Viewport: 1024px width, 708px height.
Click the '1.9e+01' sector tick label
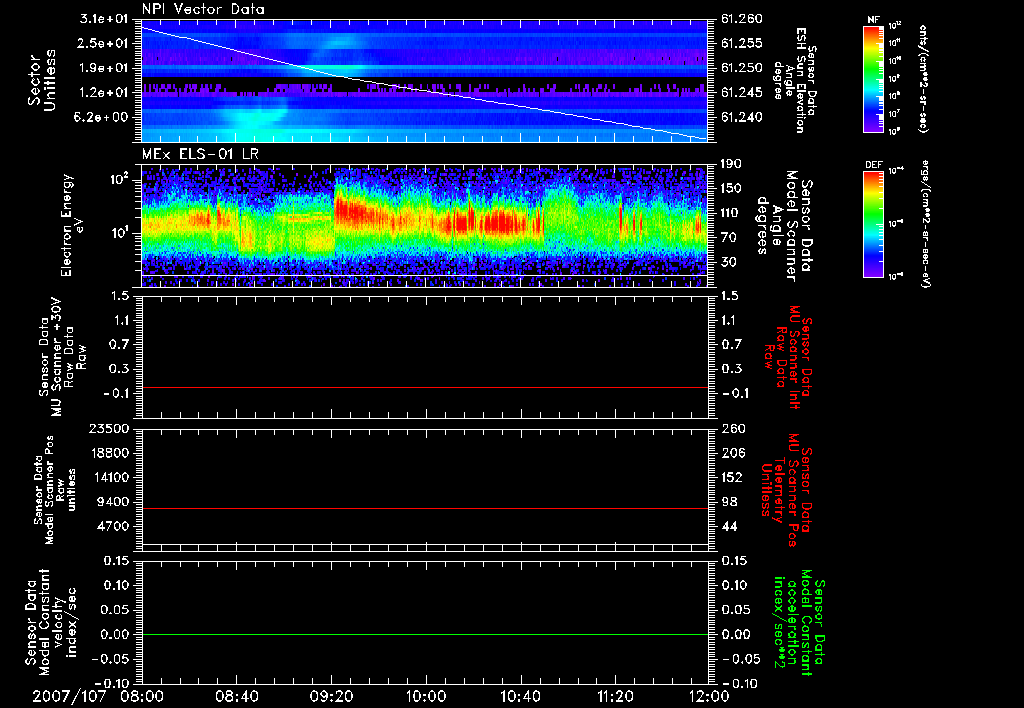(104, 68)
